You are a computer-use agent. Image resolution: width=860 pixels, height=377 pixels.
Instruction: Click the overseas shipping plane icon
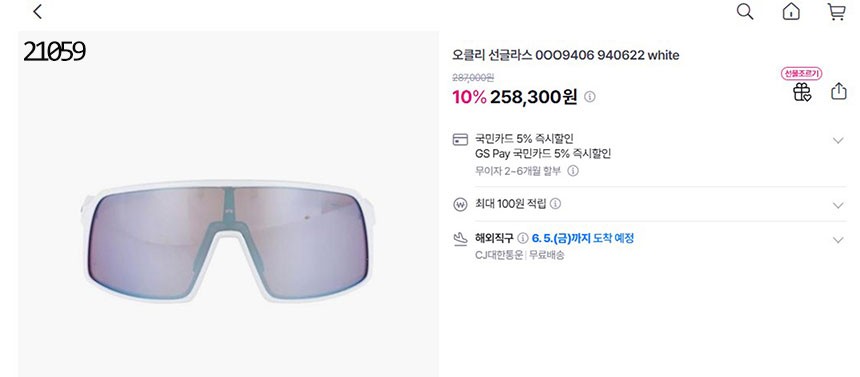[460, 239]
